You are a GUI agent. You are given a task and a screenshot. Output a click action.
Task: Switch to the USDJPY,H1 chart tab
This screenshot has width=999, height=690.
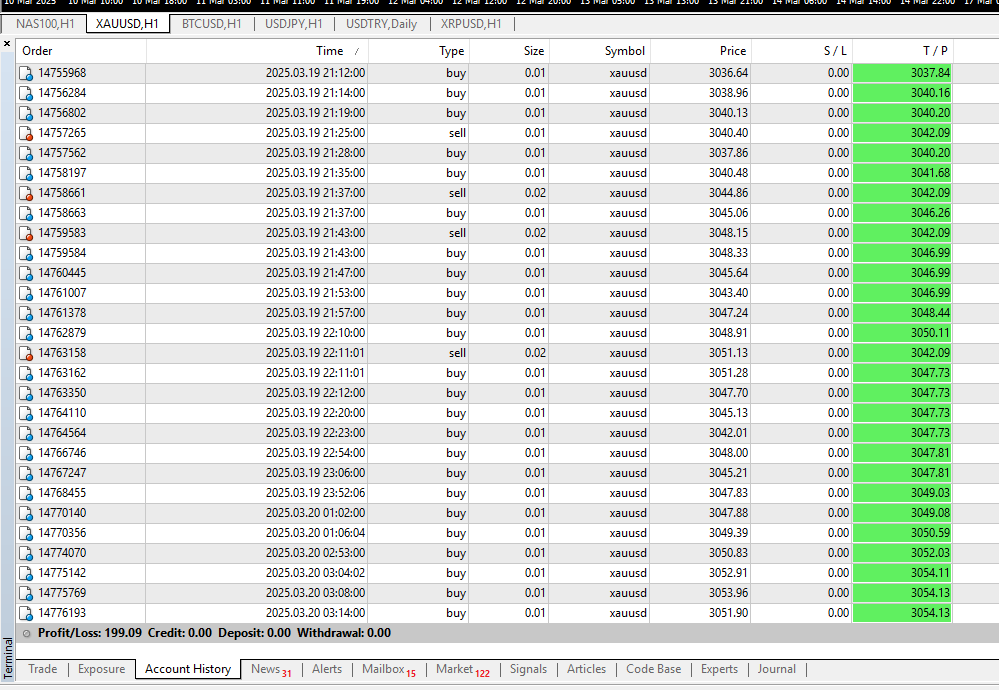click(x=294, y=24)
